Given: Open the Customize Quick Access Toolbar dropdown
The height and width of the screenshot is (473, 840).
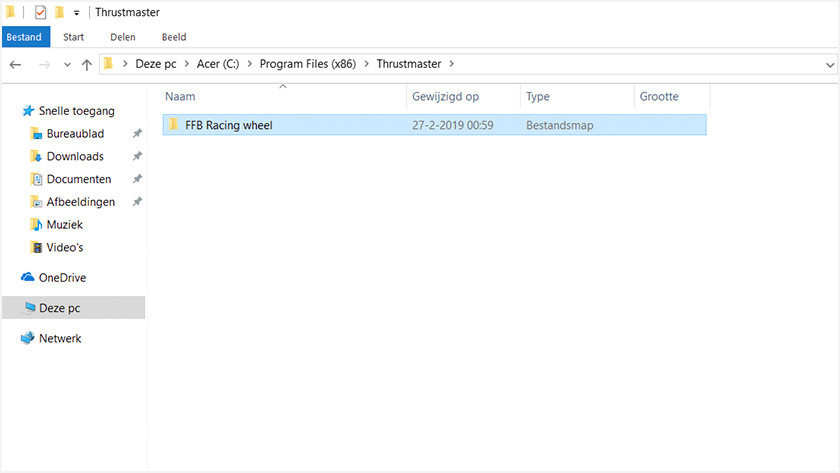Looking at the screenshot, I should pyautogui.click(x=77, y=13).
